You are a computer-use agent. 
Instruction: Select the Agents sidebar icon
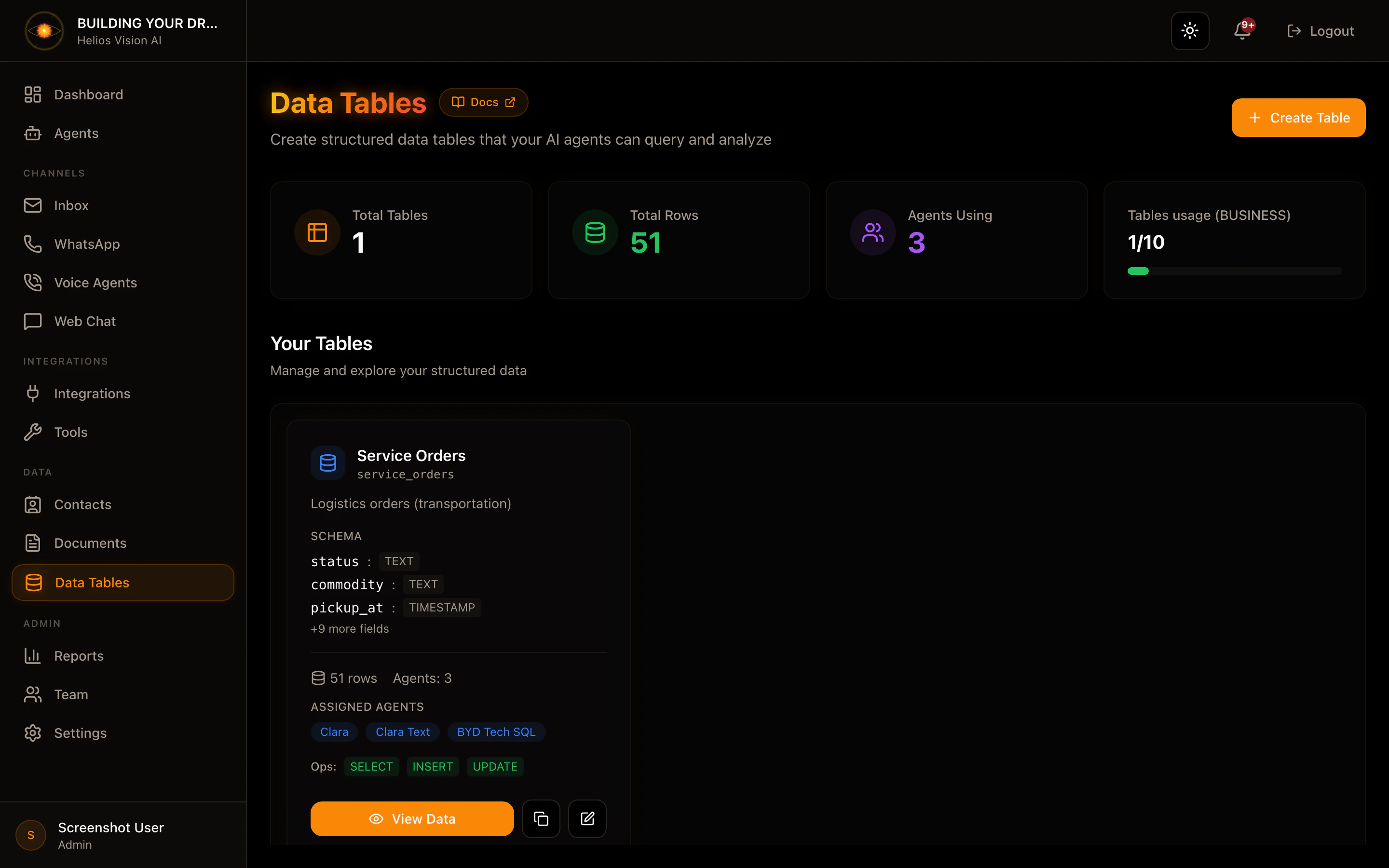pyautogui.click(x=33, y=133)
